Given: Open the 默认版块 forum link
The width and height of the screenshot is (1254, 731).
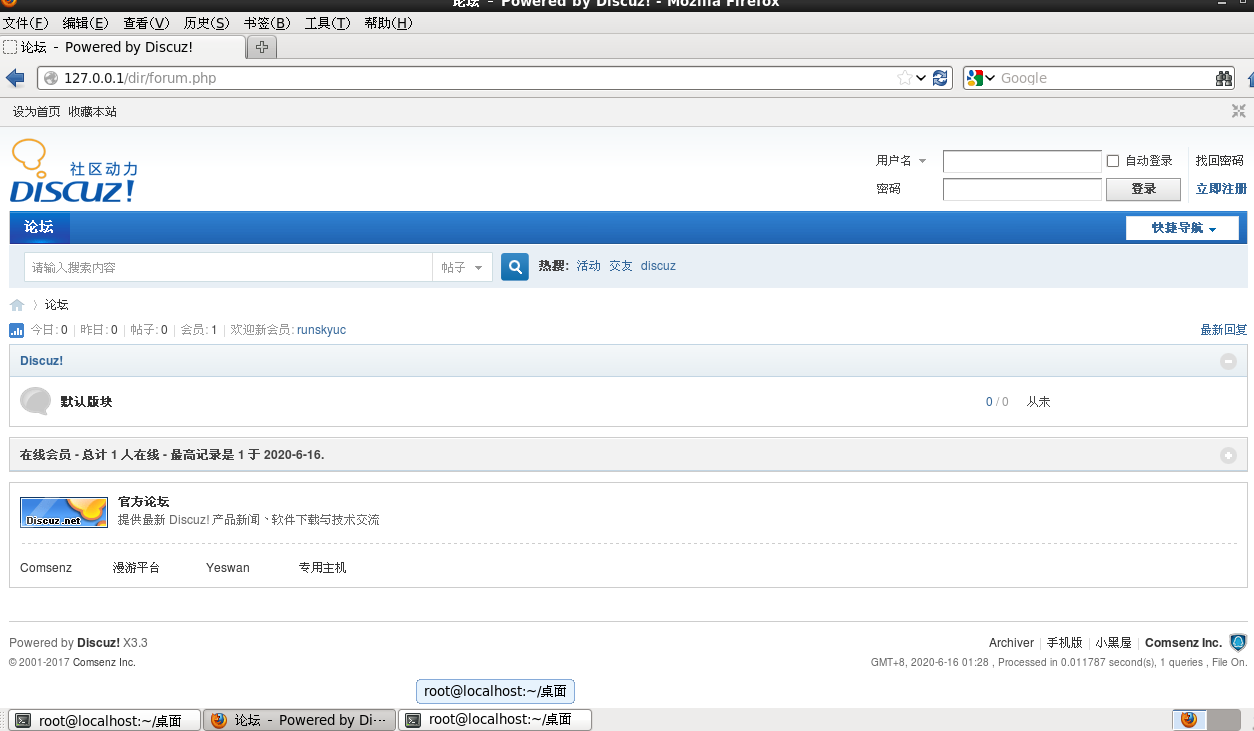Looking at the screenshot, I should pos(86,402).
